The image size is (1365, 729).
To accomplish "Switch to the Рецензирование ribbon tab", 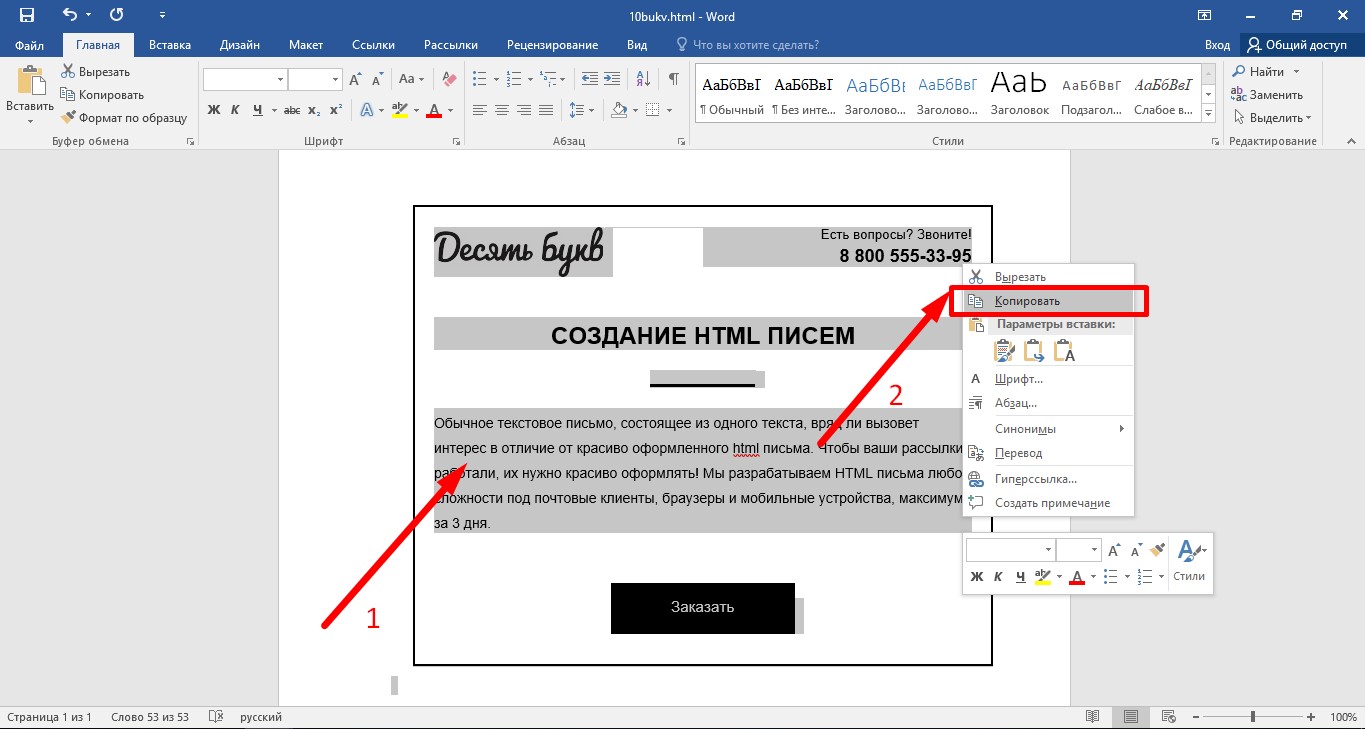I will coord(552,45).
